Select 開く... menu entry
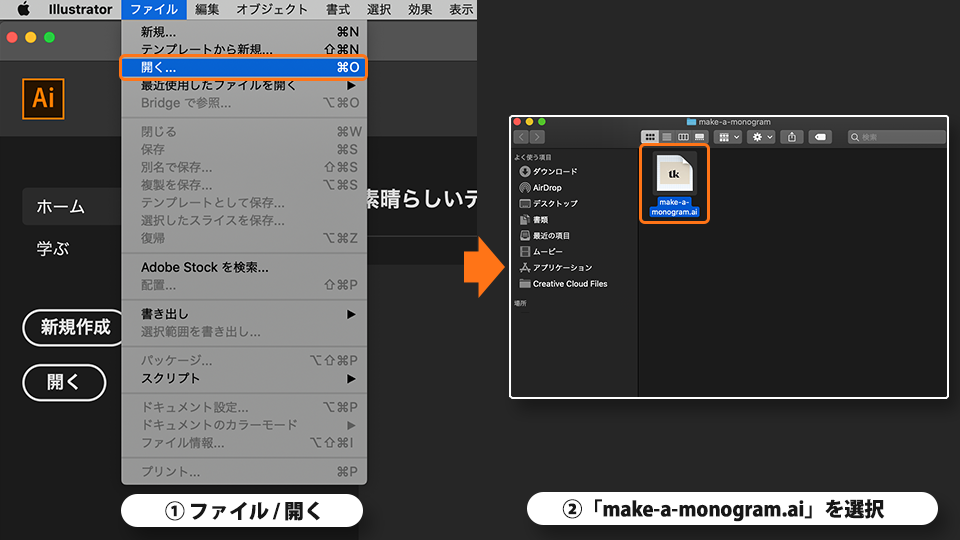Viewport: 960px width, 540px height. (x=244, y=67)
